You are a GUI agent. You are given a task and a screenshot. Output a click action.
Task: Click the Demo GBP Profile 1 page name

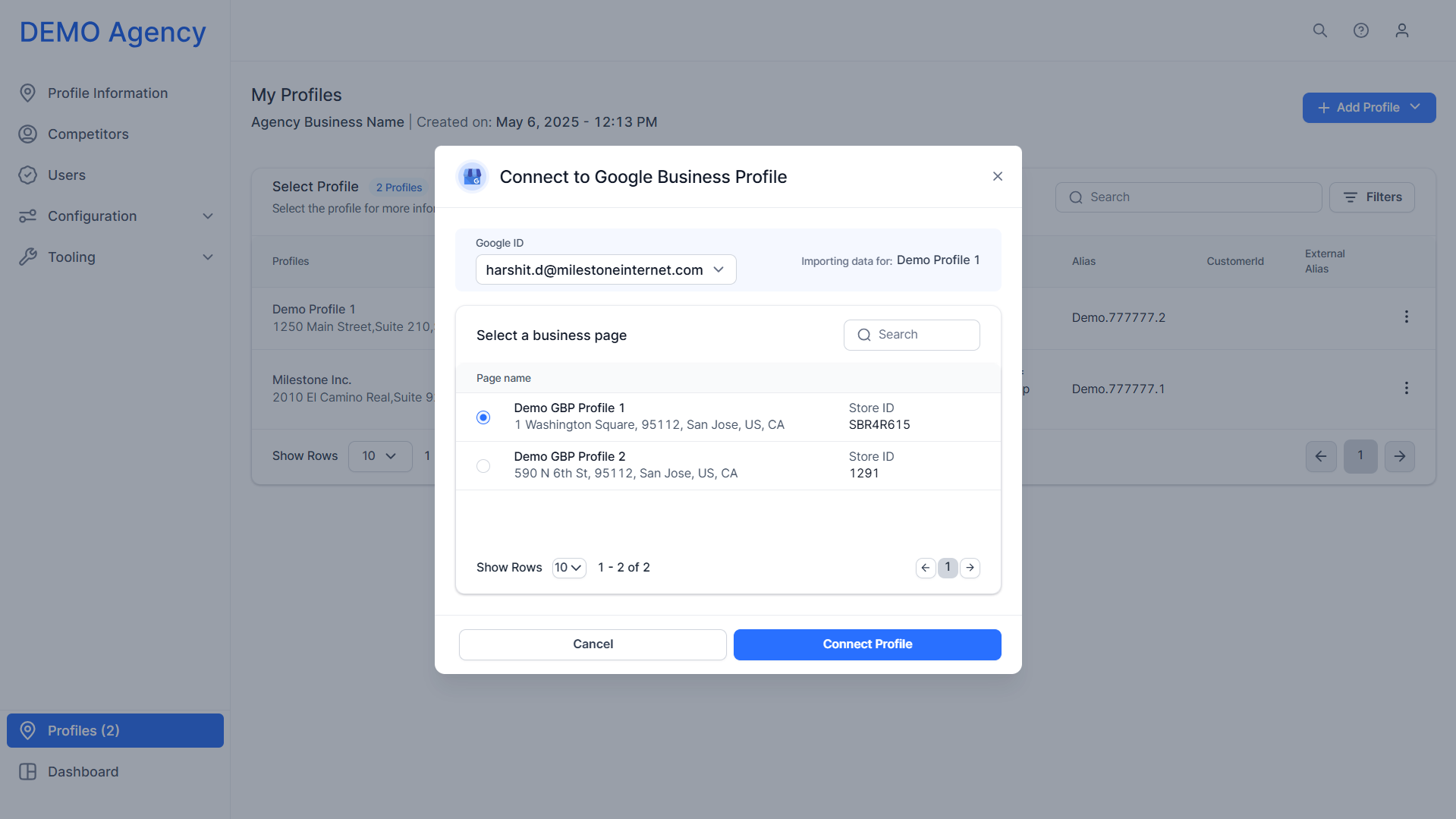(x=569, y=408)
